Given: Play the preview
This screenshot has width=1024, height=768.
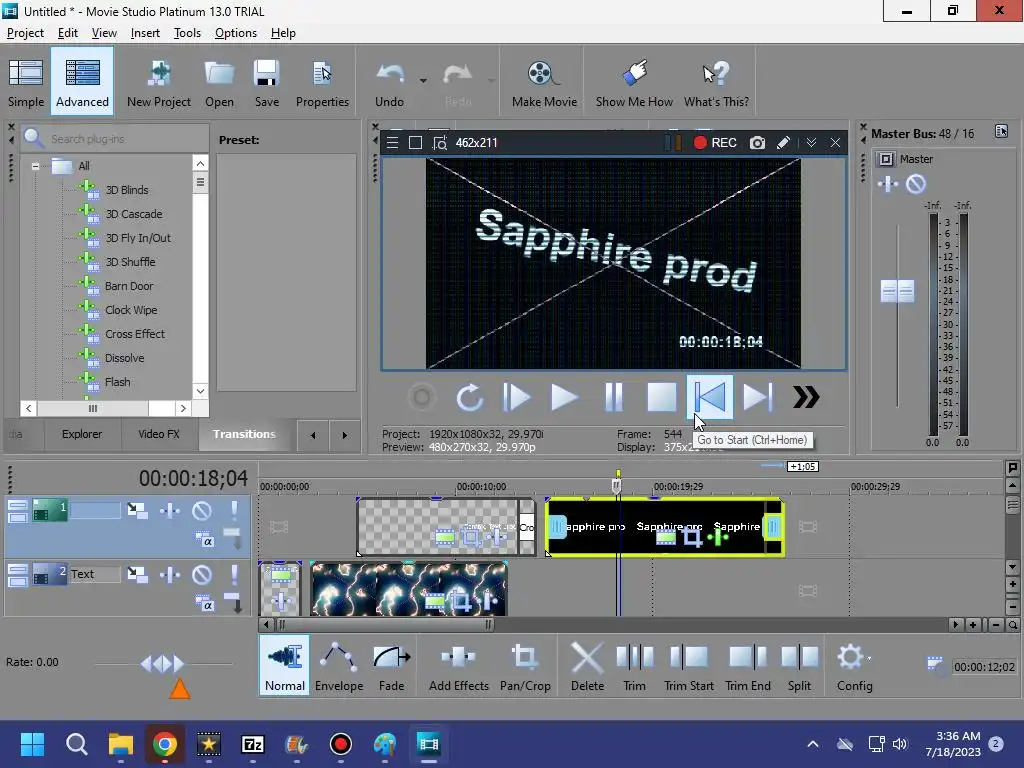Looking at the screenshot, I should tap(564, 397).
